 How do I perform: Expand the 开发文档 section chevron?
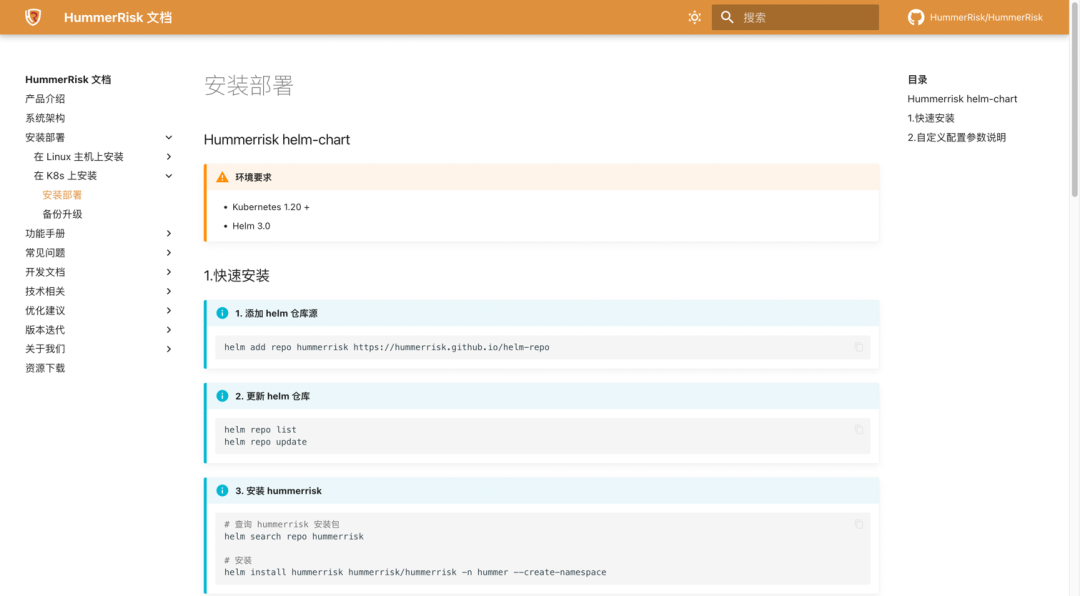(169, 272)
